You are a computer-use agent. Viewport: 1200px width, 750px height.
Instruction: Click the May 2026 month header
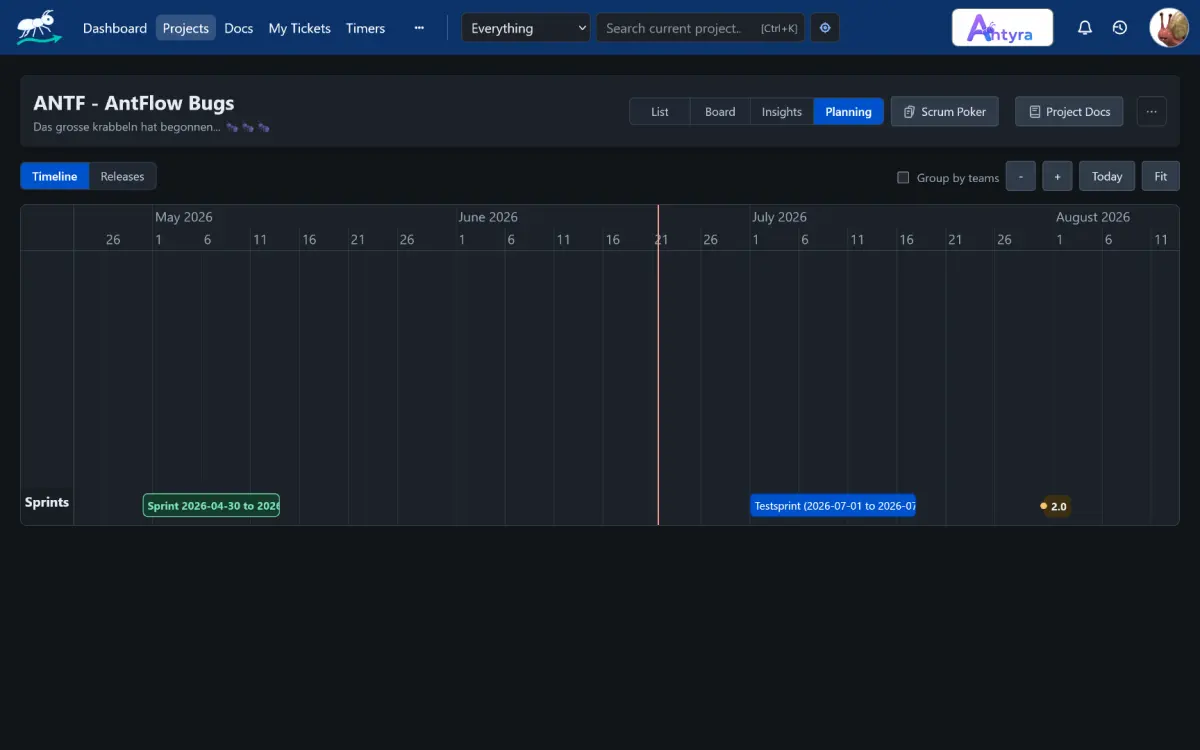(184, 217)
